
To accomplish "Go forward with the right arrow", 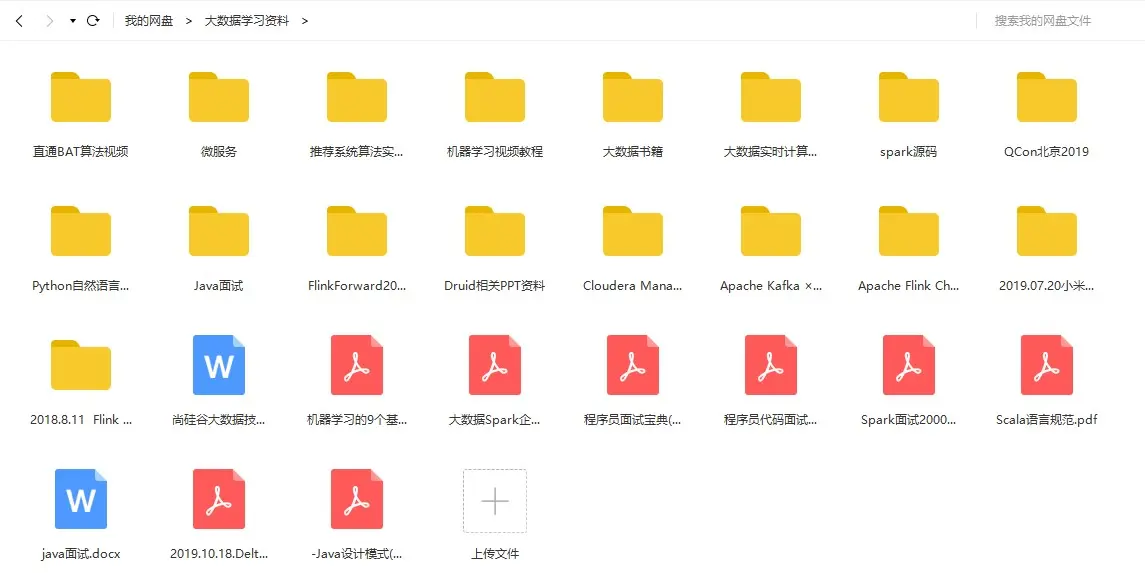I will (50, 21).
